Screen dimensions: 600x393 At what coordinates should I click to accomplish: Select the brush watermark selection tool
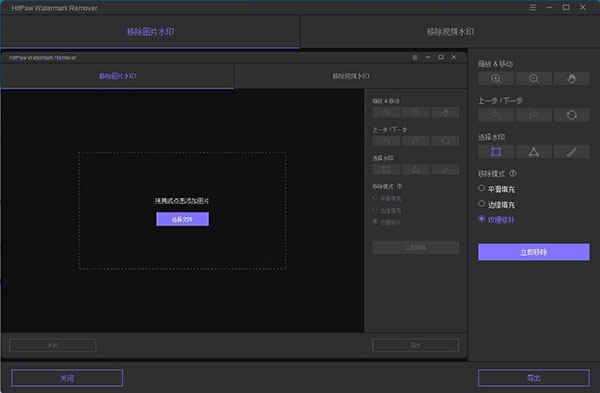(x=572, y=152)
